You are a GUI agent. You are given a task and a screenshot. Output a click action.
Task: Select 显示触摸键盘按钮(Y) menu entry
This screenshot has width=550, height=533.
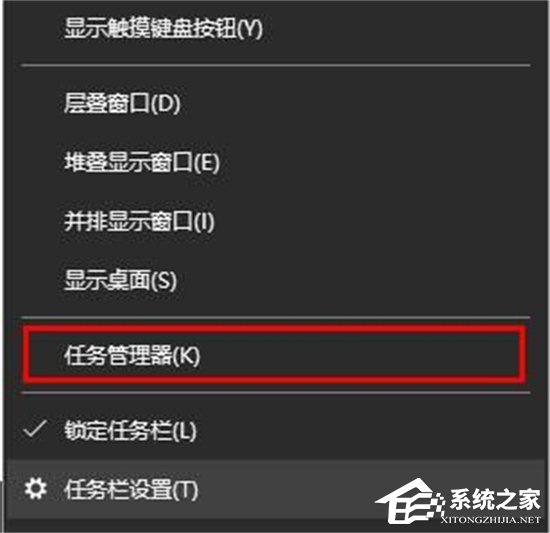(x=274, y=28)
